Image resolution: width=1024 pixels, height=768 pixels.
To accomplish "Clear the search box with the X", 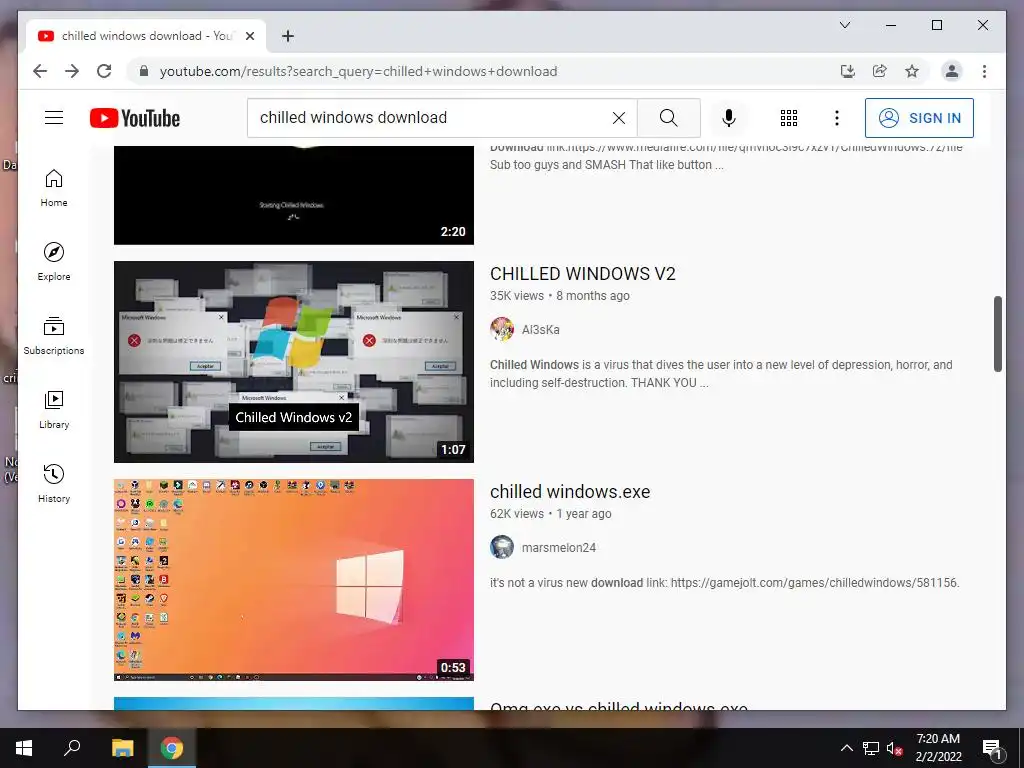I will [x=618, y=118].
